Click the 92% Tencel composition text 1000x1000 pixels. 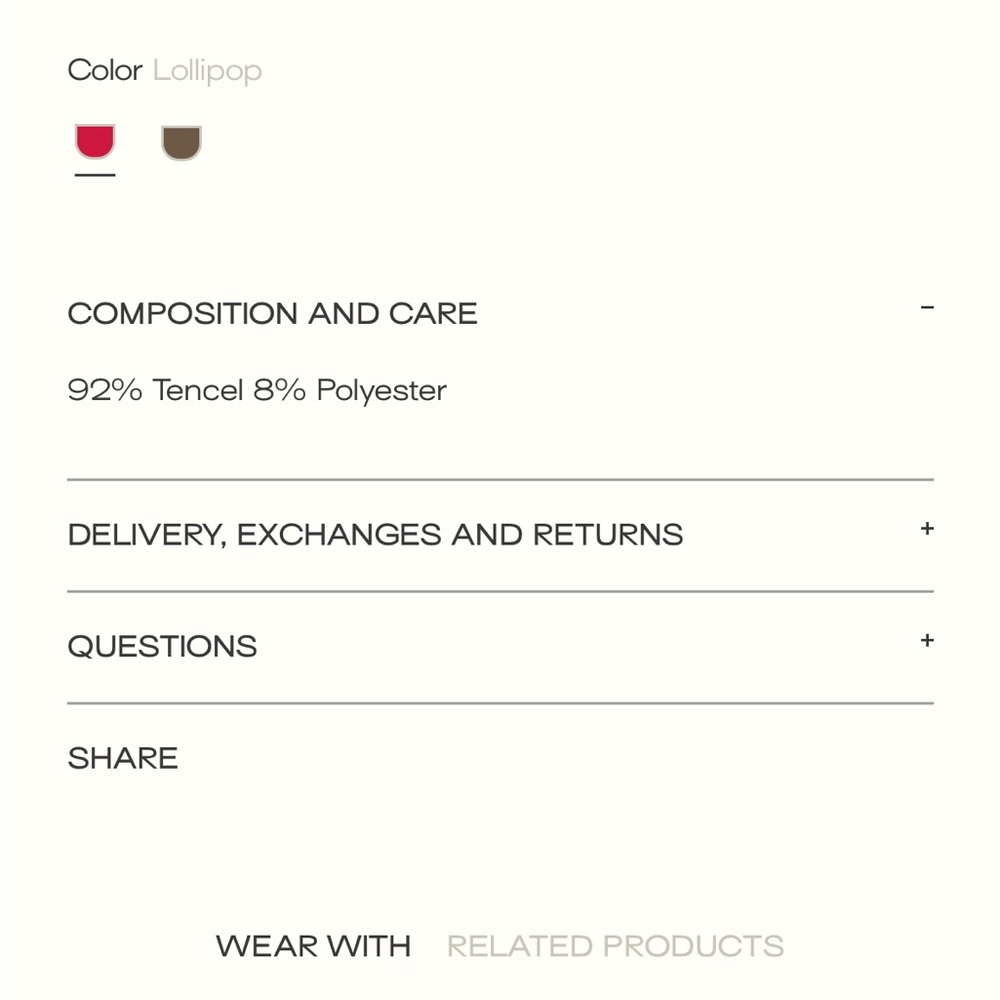click(x=156, y=390)
